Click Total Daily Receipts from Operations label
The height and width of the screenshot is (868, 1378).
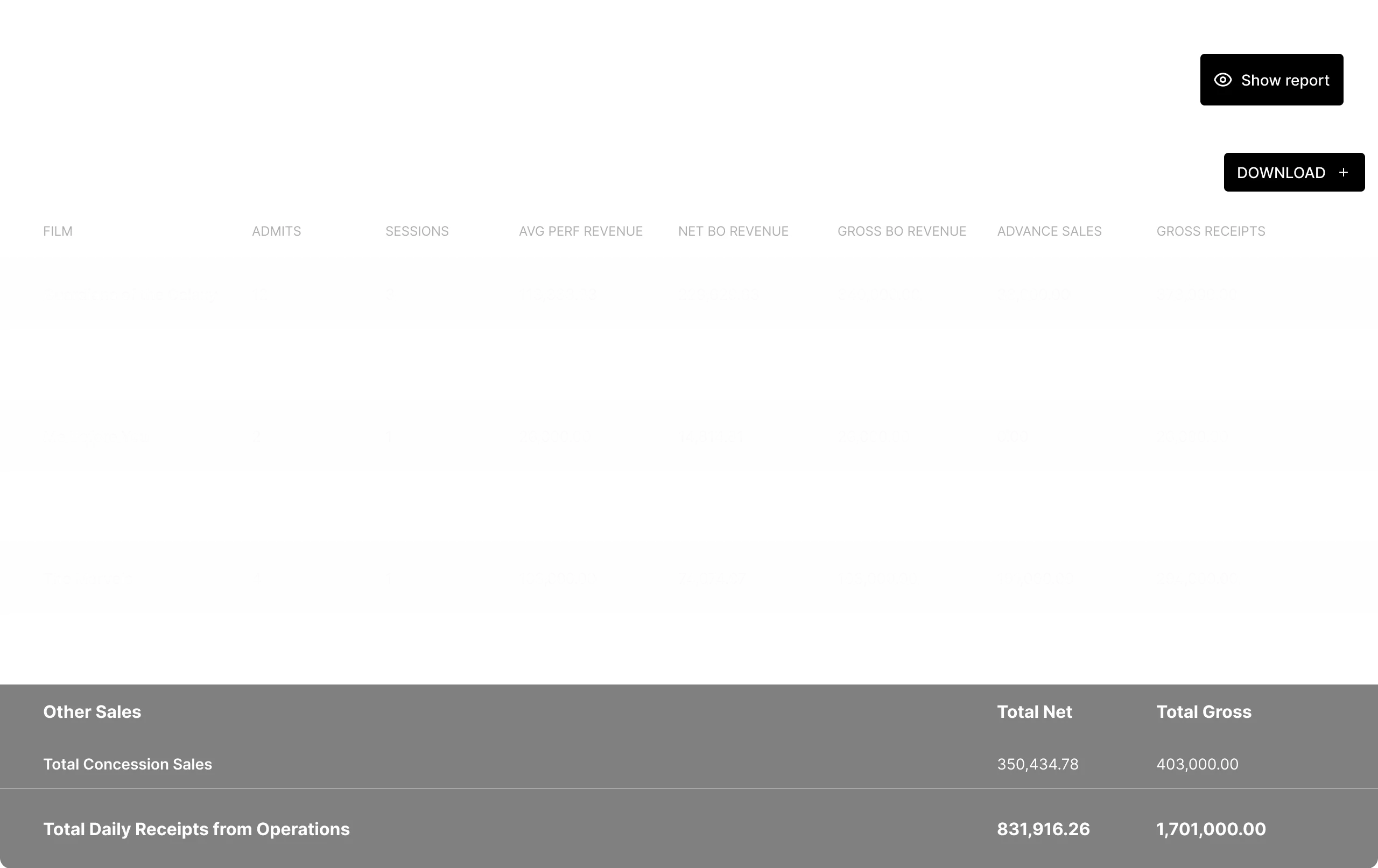pos(196,829)
